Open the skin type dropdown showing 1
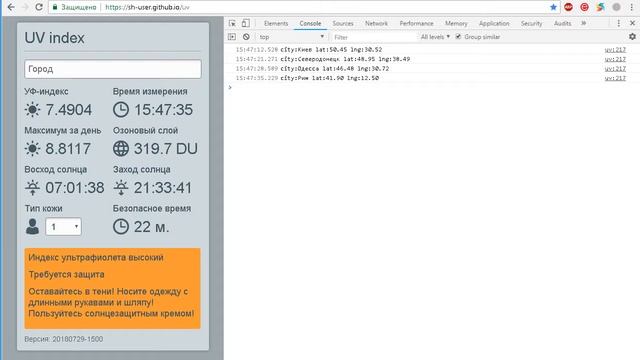Viewport: 640px width, 360px height. coord(63,227)
